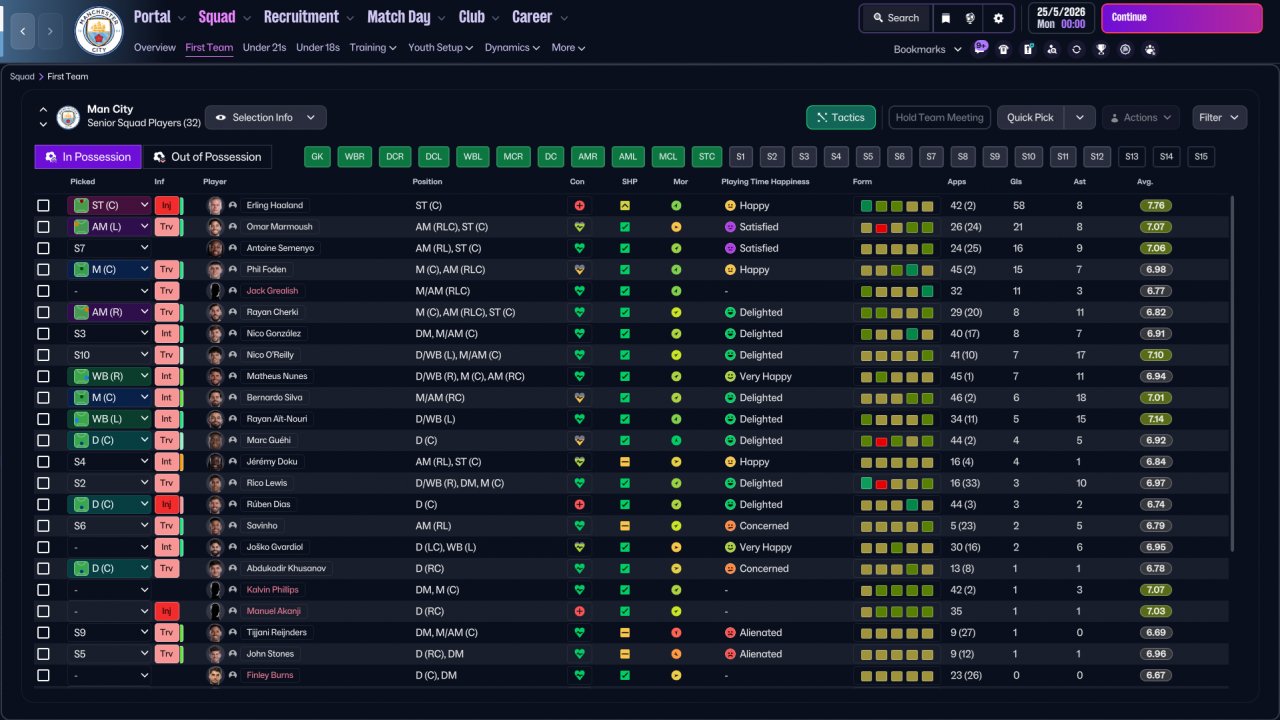Click the Manchester City club badge

[99, 31]
